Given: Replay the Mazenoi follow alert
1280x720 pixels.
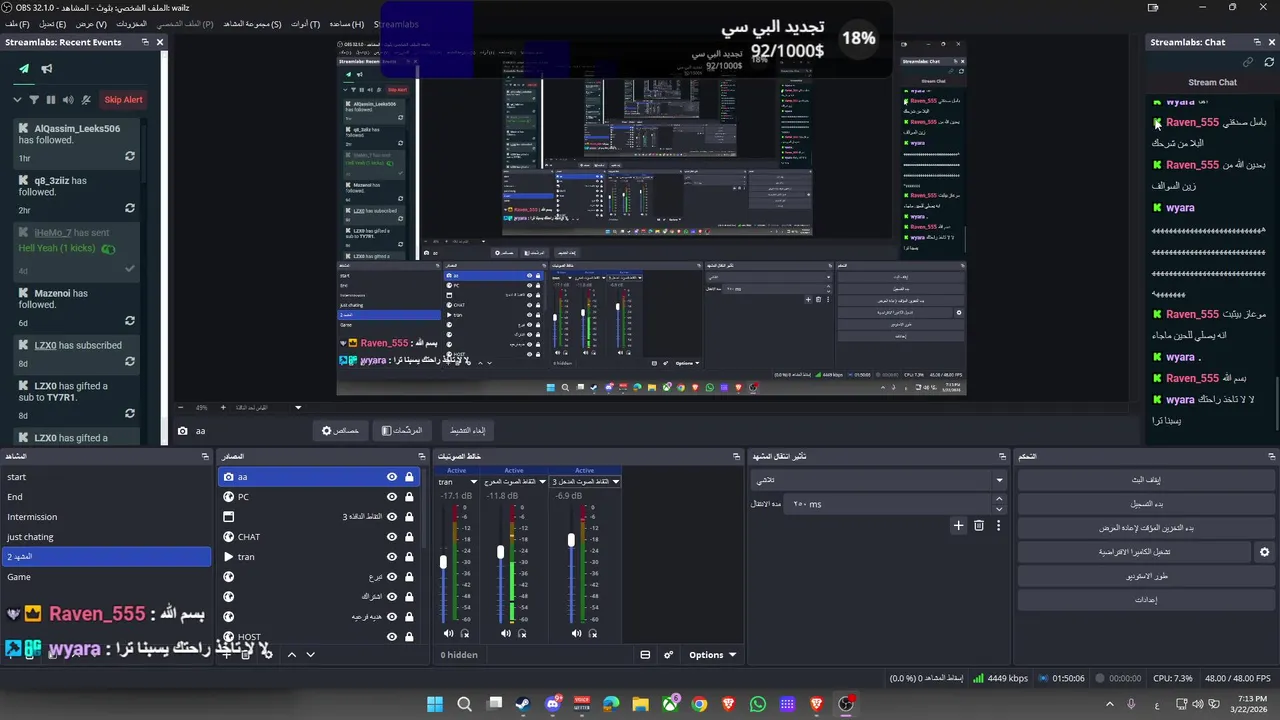Looking at the screenshot, I should point(130,321).
